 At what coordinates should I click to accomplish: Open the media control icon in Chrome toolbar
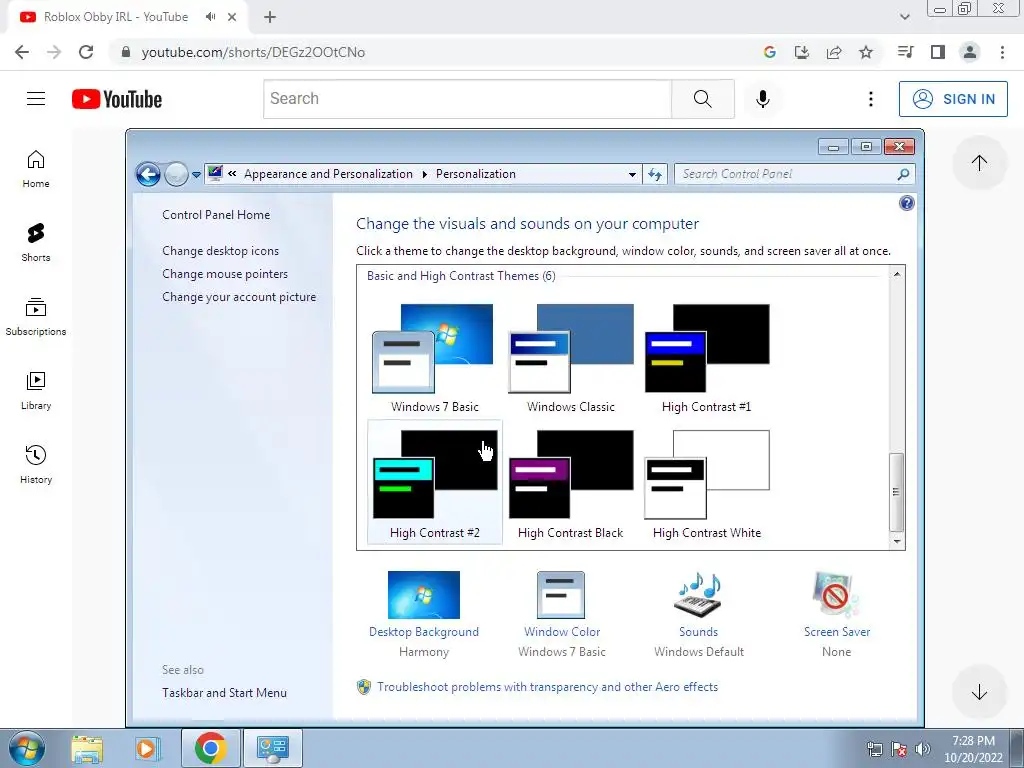point(905,52)
